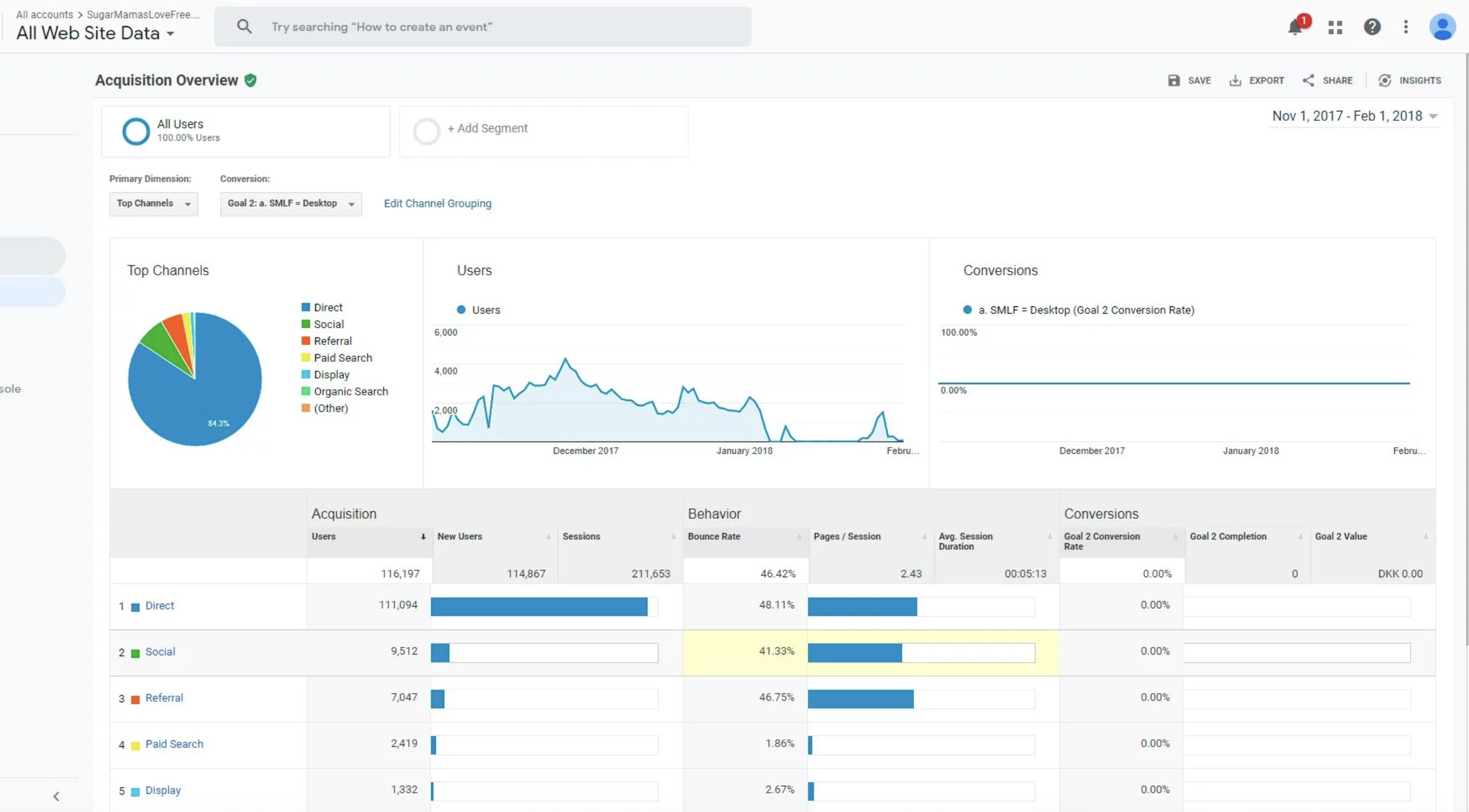Select the All Users segment circle

(x=136, y=131)
